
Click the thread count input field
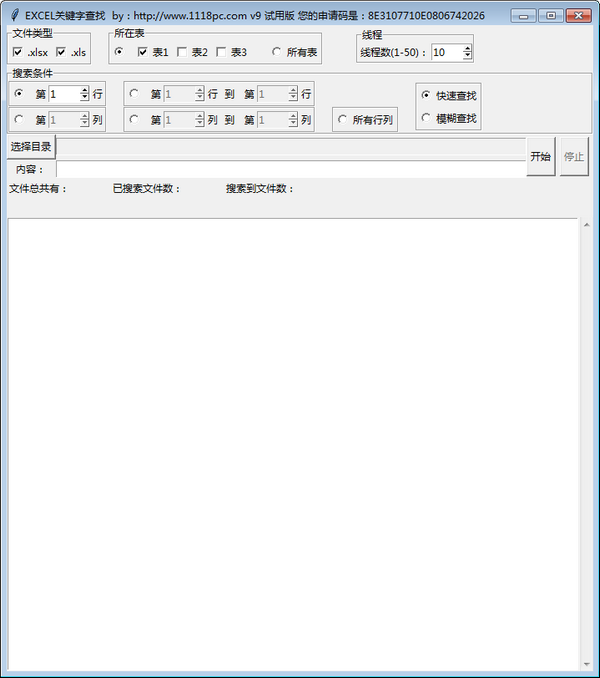[447, 52]
